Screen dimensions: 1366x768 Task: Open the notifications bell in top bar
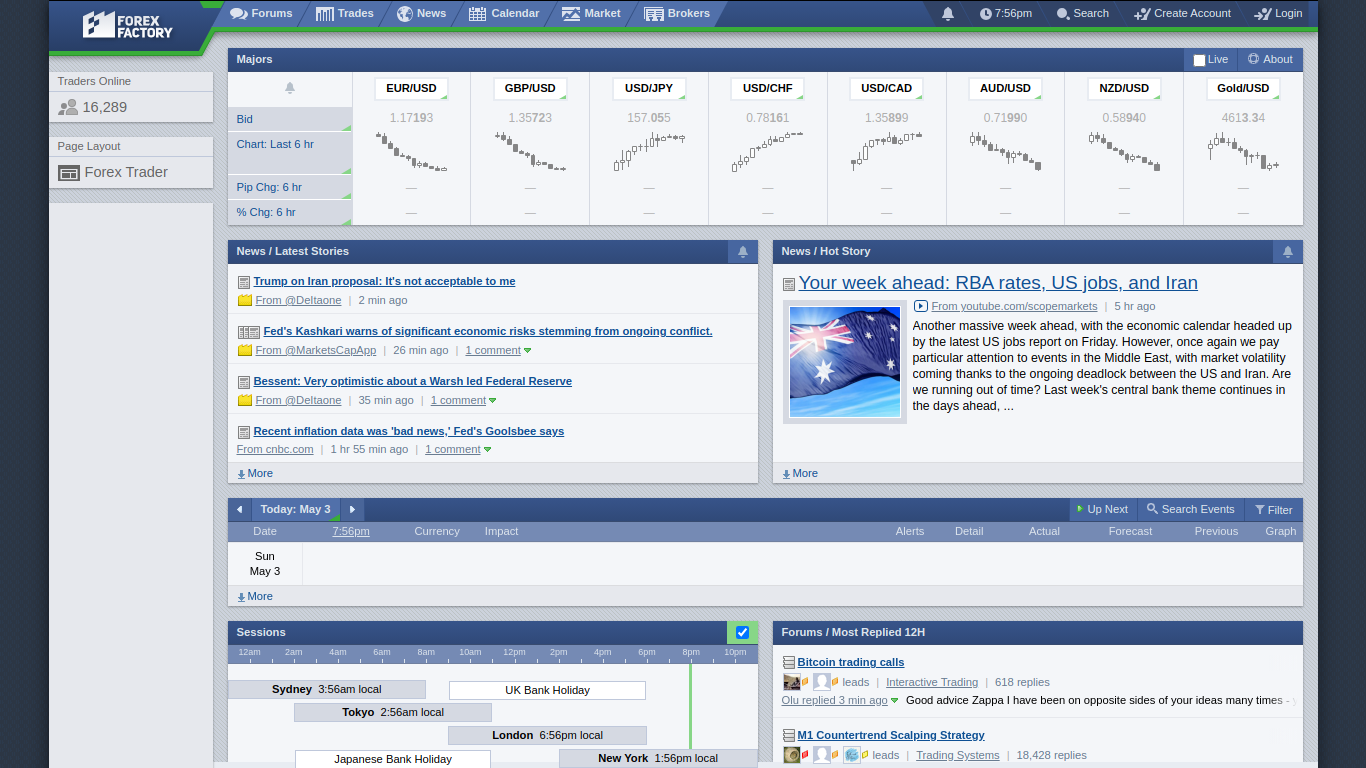pyautogui.click(x=948, y=14)
